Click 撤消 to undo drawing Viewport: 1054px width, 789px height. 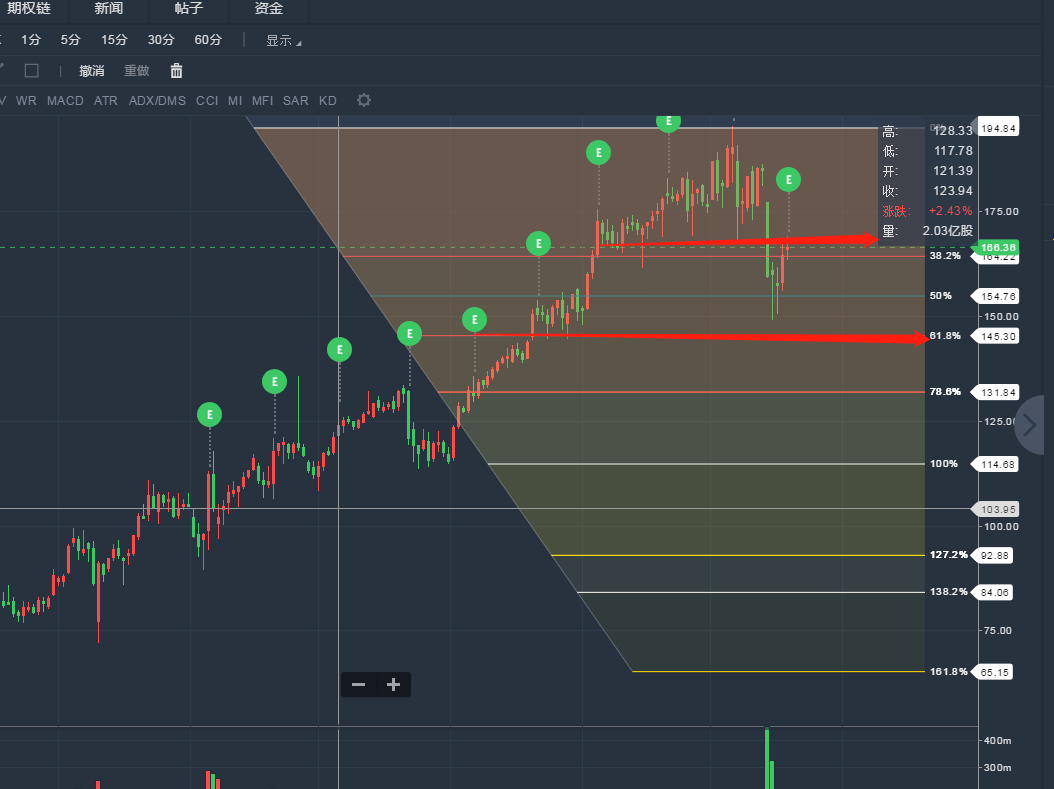pyautogui.click(x=92, y=71)
